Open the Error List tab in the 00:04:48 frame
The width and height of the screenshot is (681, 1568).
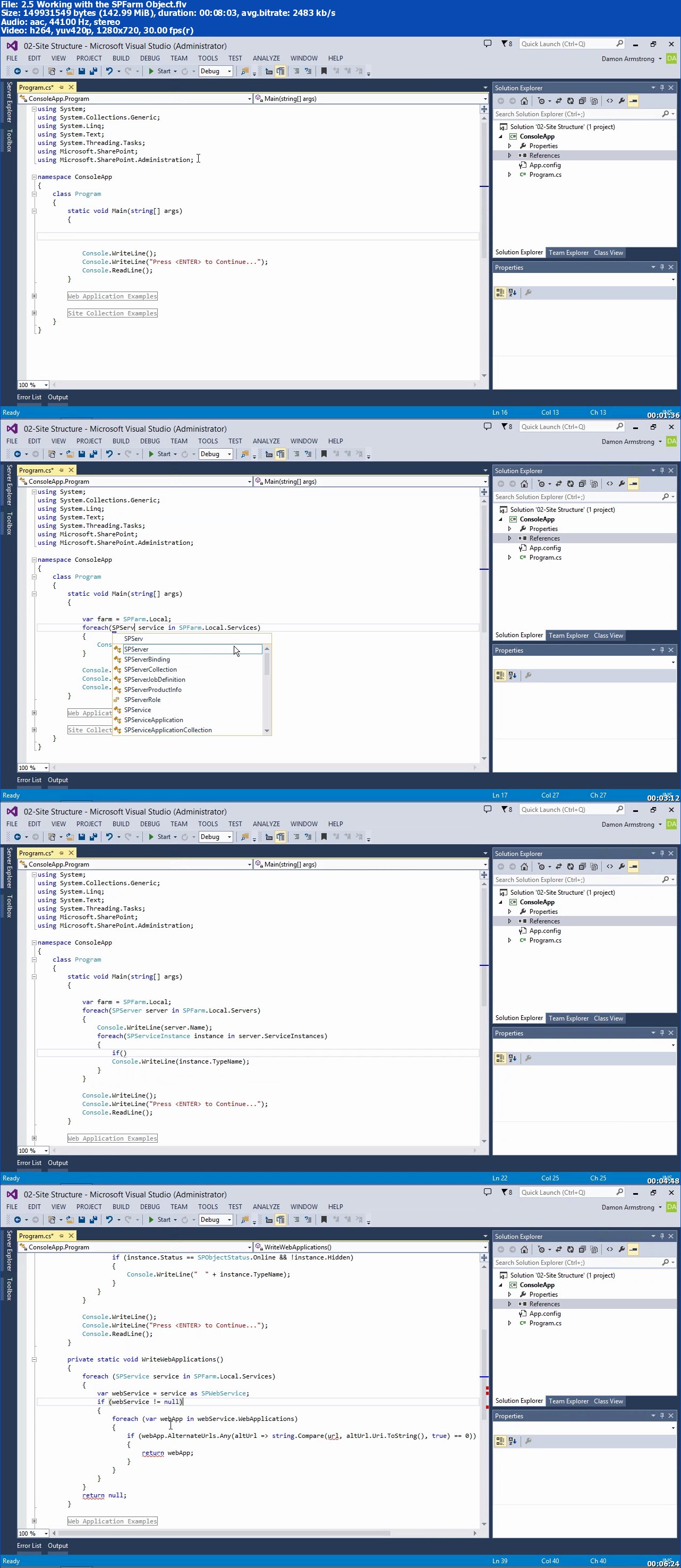click(x=29, y=1163)
